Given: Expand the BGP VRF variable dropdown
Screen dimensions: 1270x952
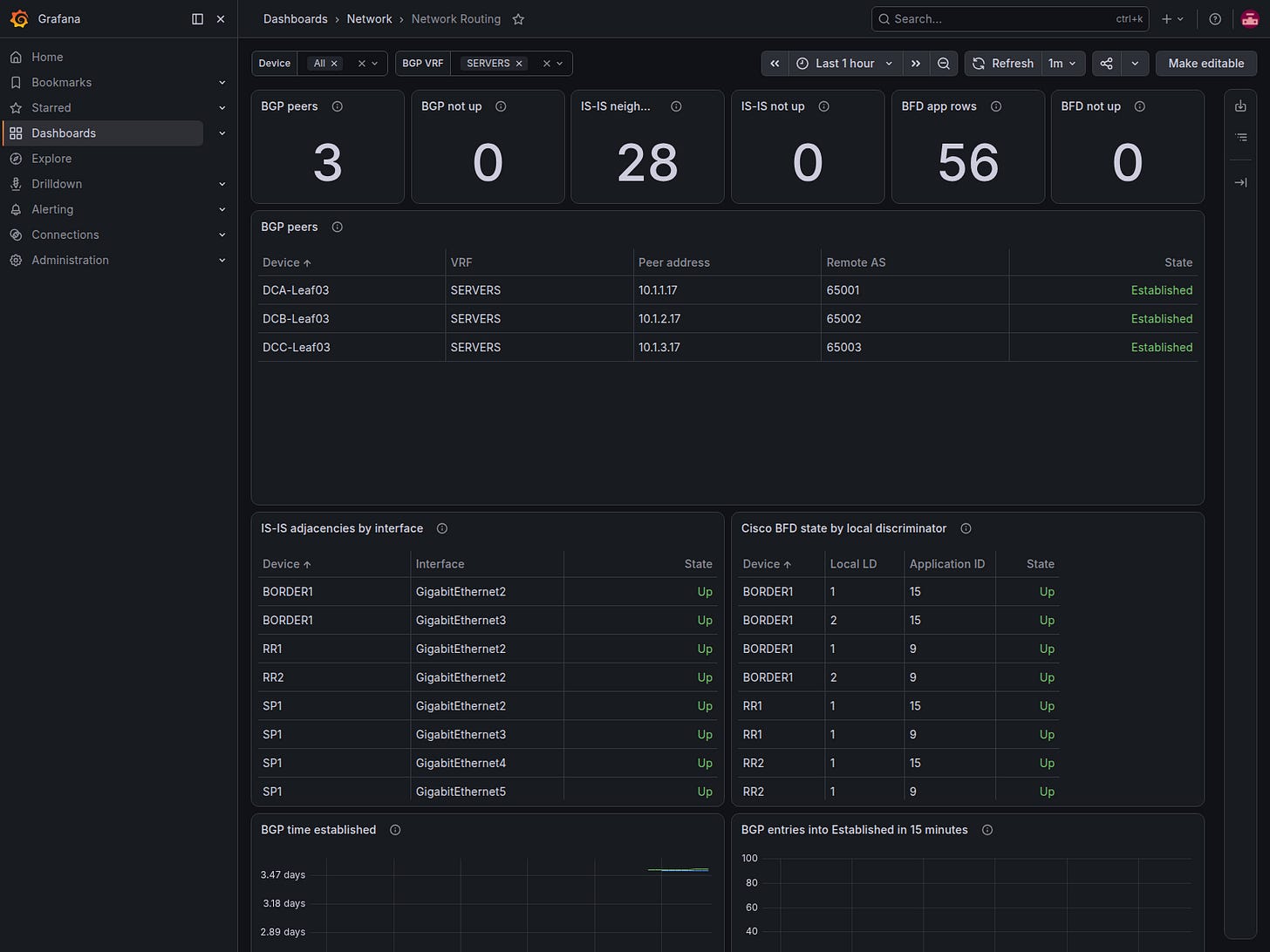Looking at the screenshot, I should (560, 64).
